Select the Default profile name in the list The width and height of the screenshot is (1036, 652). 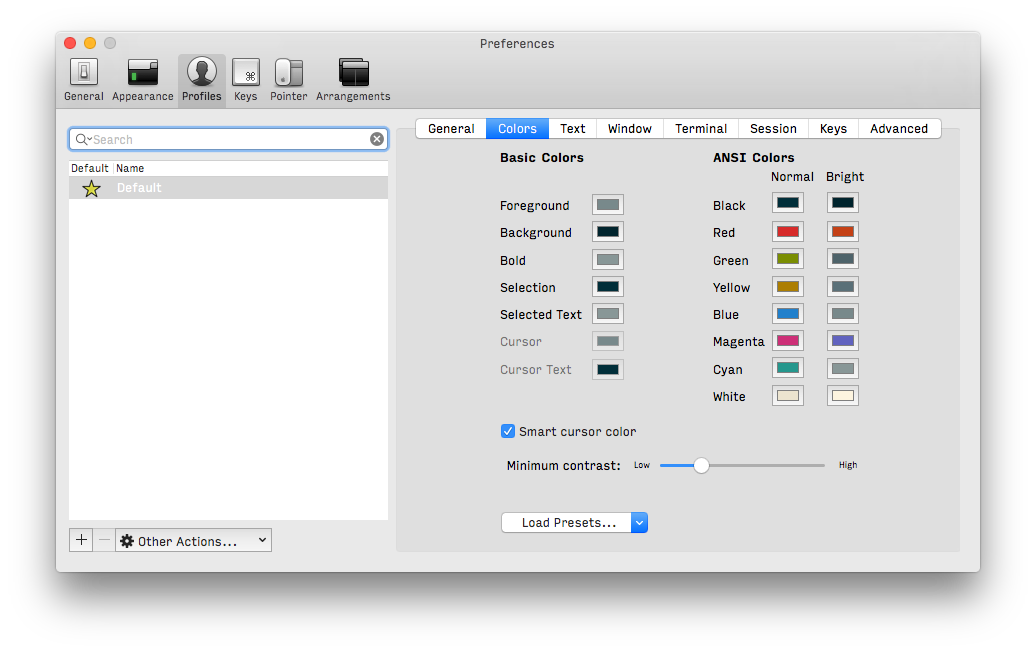click(139, 188)
